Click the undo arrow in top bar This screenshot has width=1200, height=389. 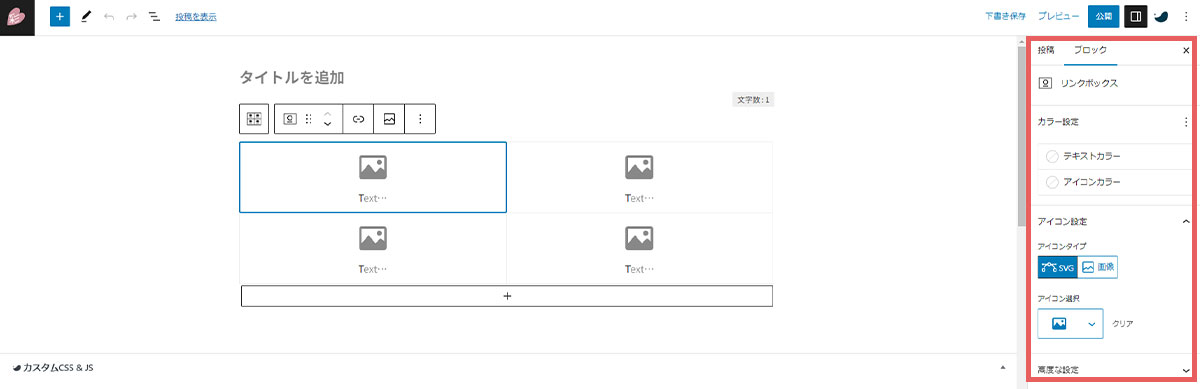(109, 17)
